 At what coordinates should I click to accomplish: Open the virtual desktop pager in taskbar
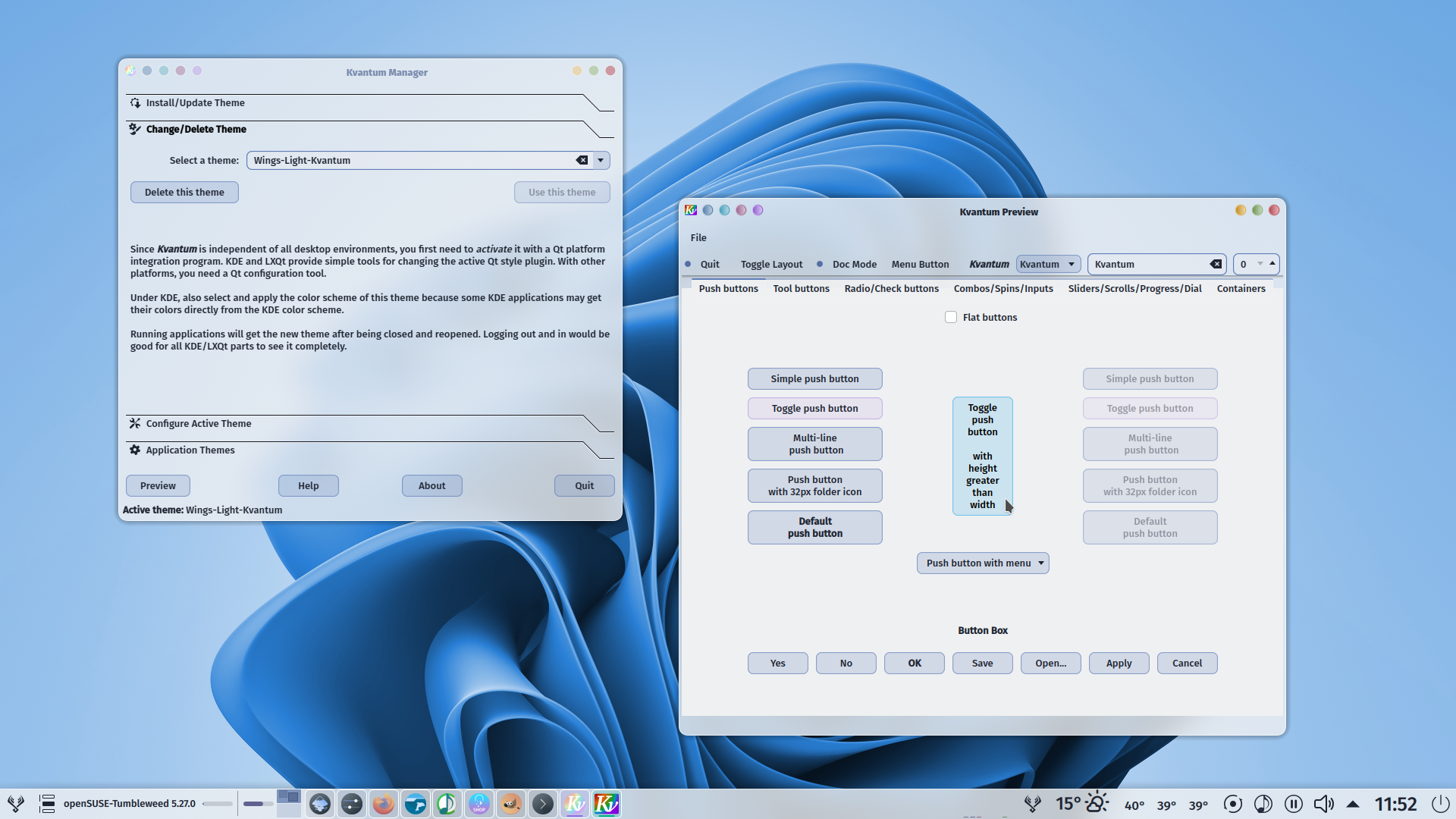(289, 803)
